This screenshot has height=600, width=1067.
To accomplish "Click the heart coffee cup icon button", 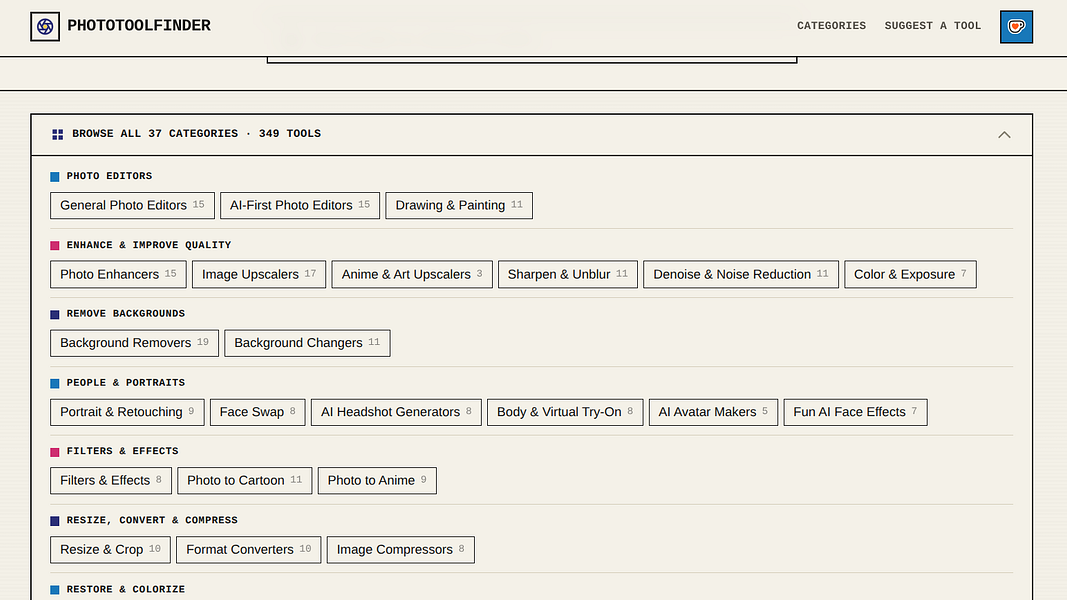I will [1016, 27].
